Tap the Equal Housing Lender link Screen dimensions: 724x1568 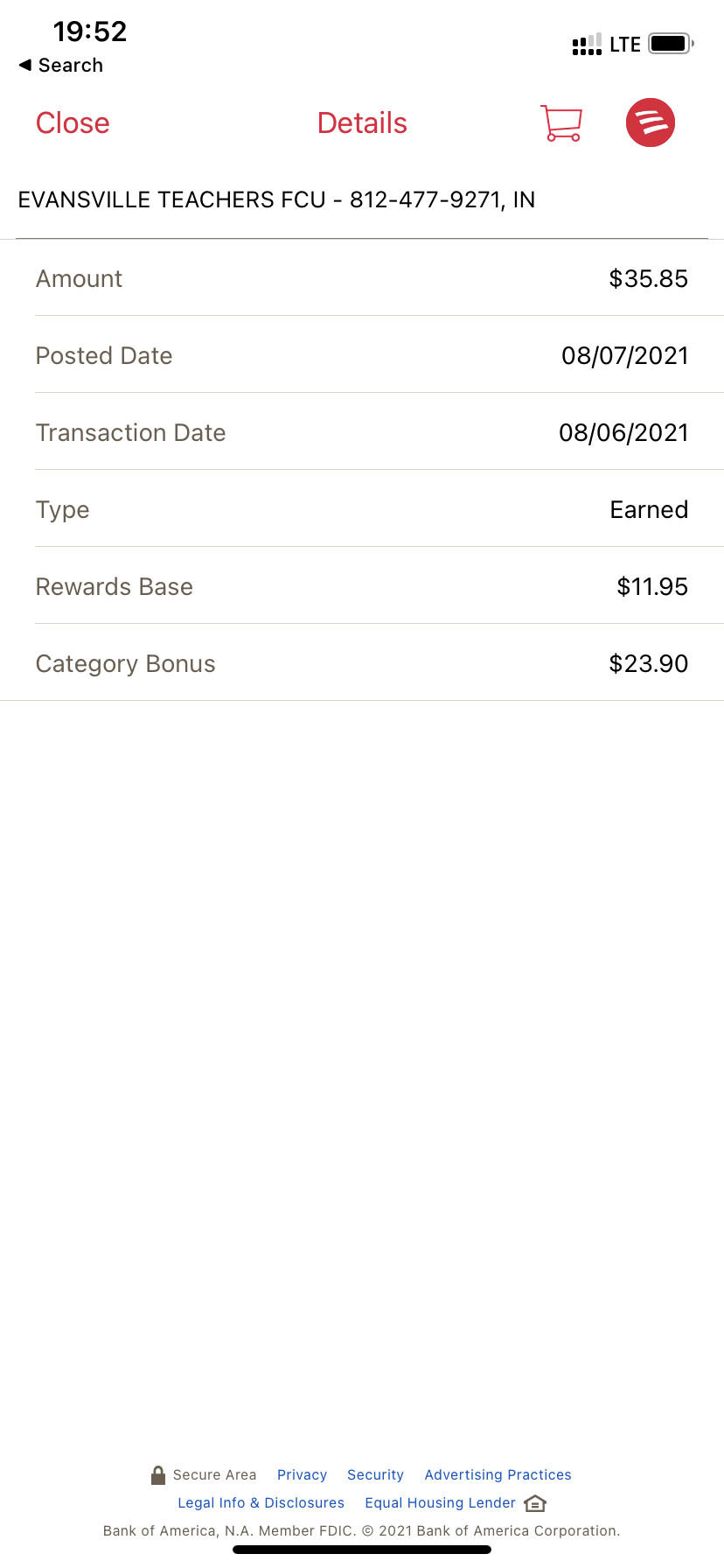tap(440, 1503)
